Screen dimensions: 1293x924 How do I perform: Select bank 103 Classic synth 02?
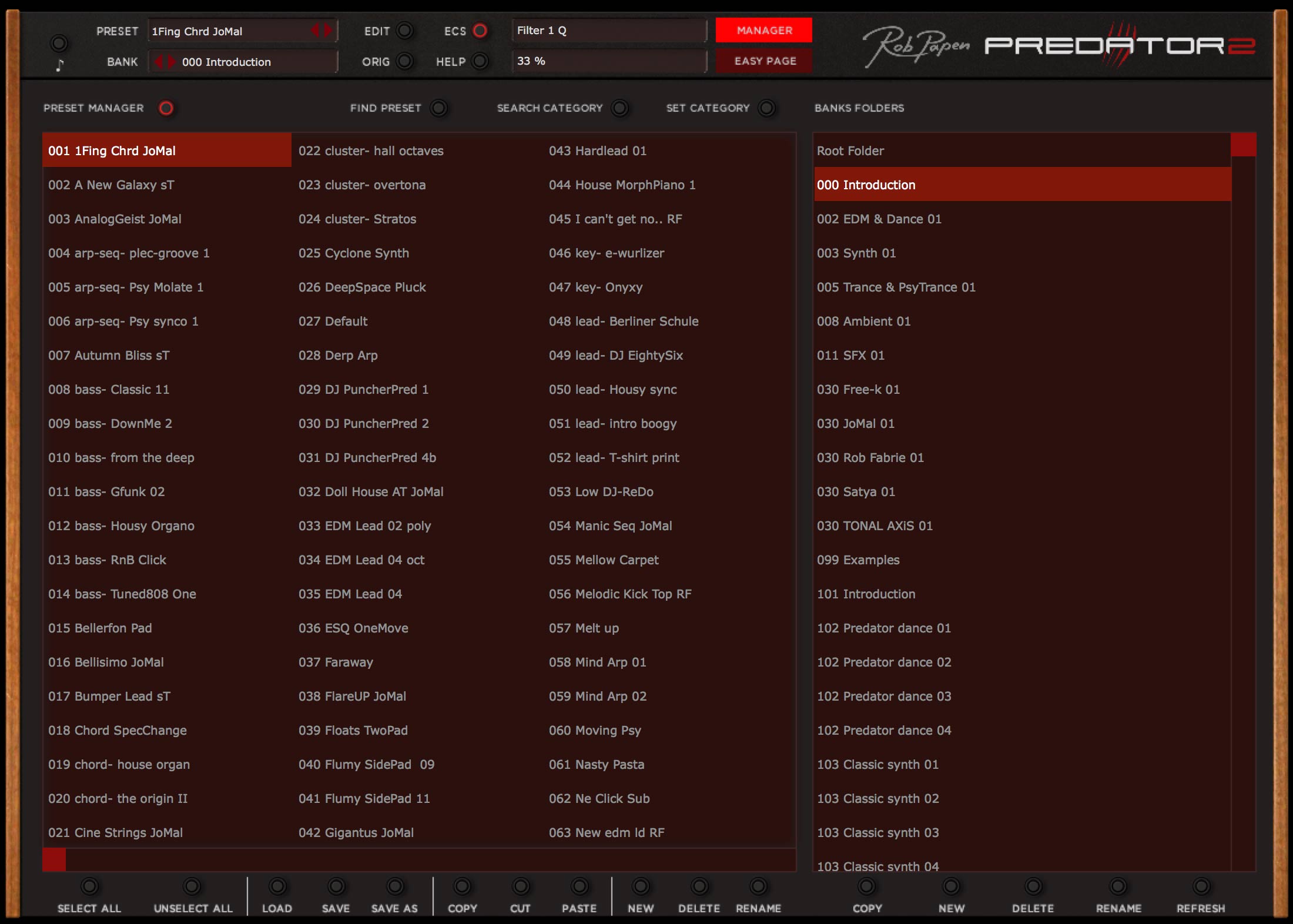tap(1022, 798)
